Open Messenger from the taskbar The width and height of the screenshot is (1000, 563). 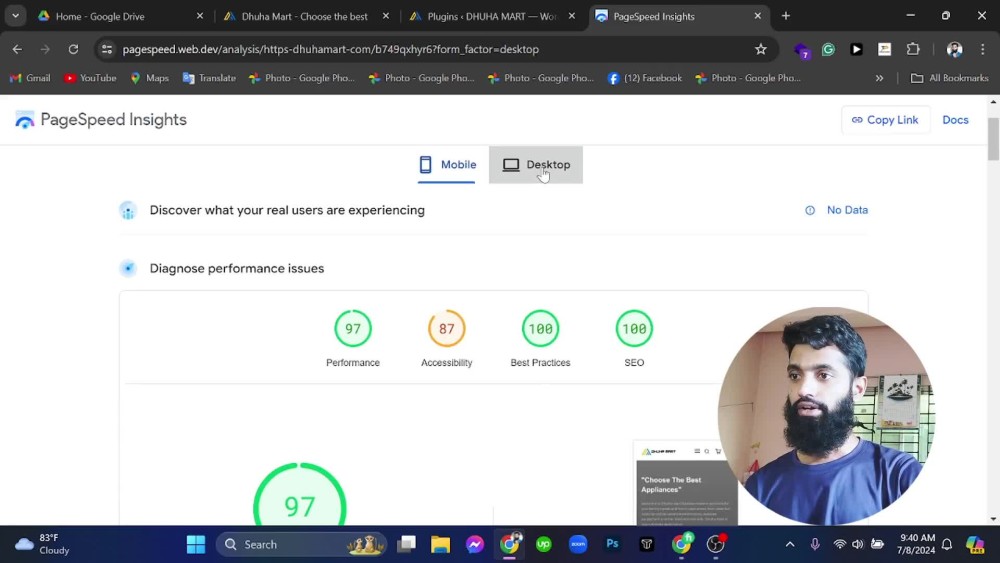coord(474,545)
